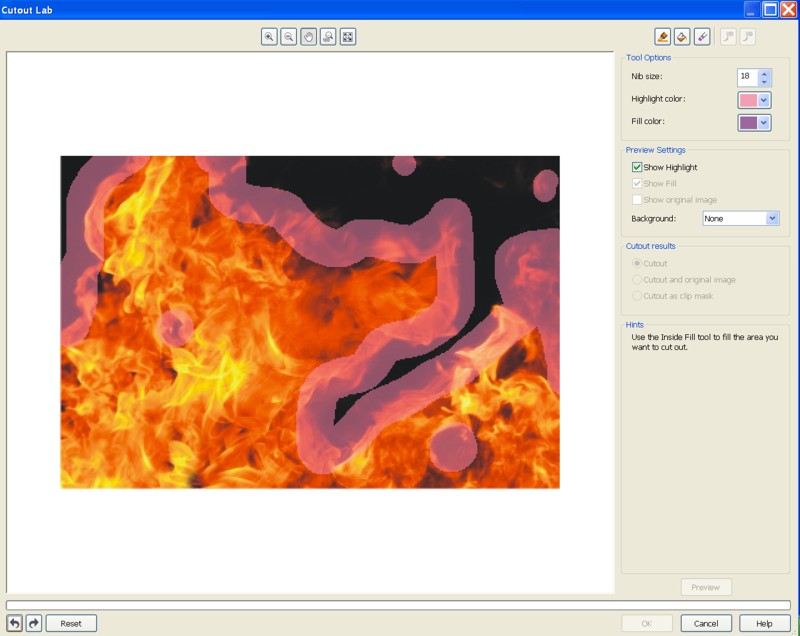The width and height of the screenshot is (800, 636).
Task: Close the Cutout Lab window
Action: coord(788,10)
